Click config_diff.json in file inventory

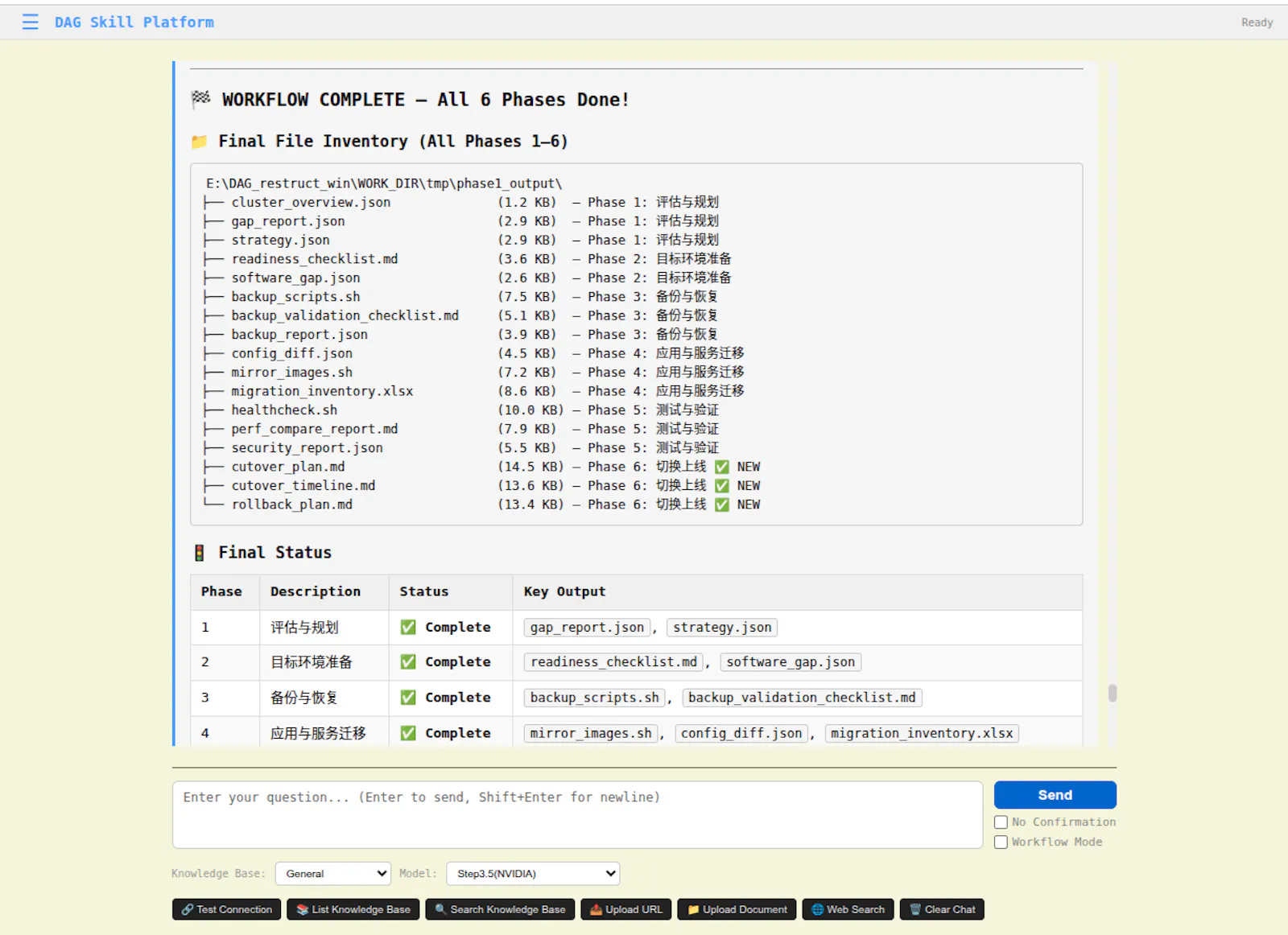pos(291,354)
